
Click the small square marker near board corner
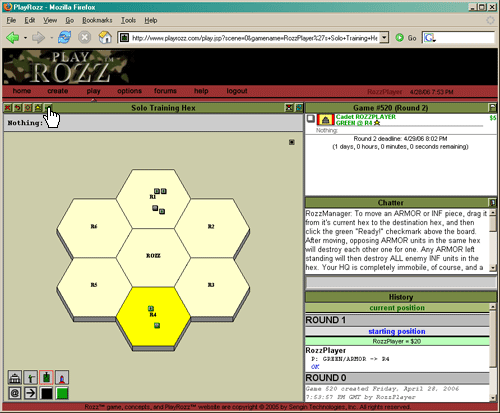(x=292, y=142)
